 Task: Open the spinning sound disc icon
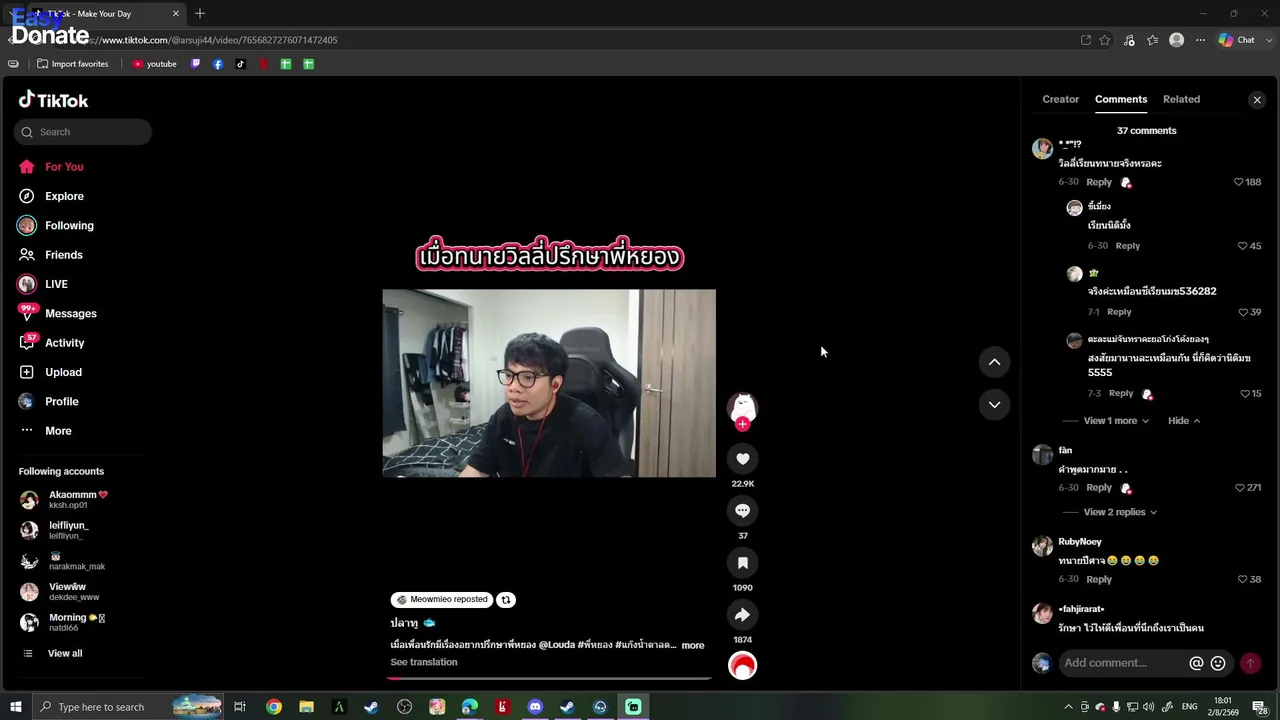coord(742,665)
